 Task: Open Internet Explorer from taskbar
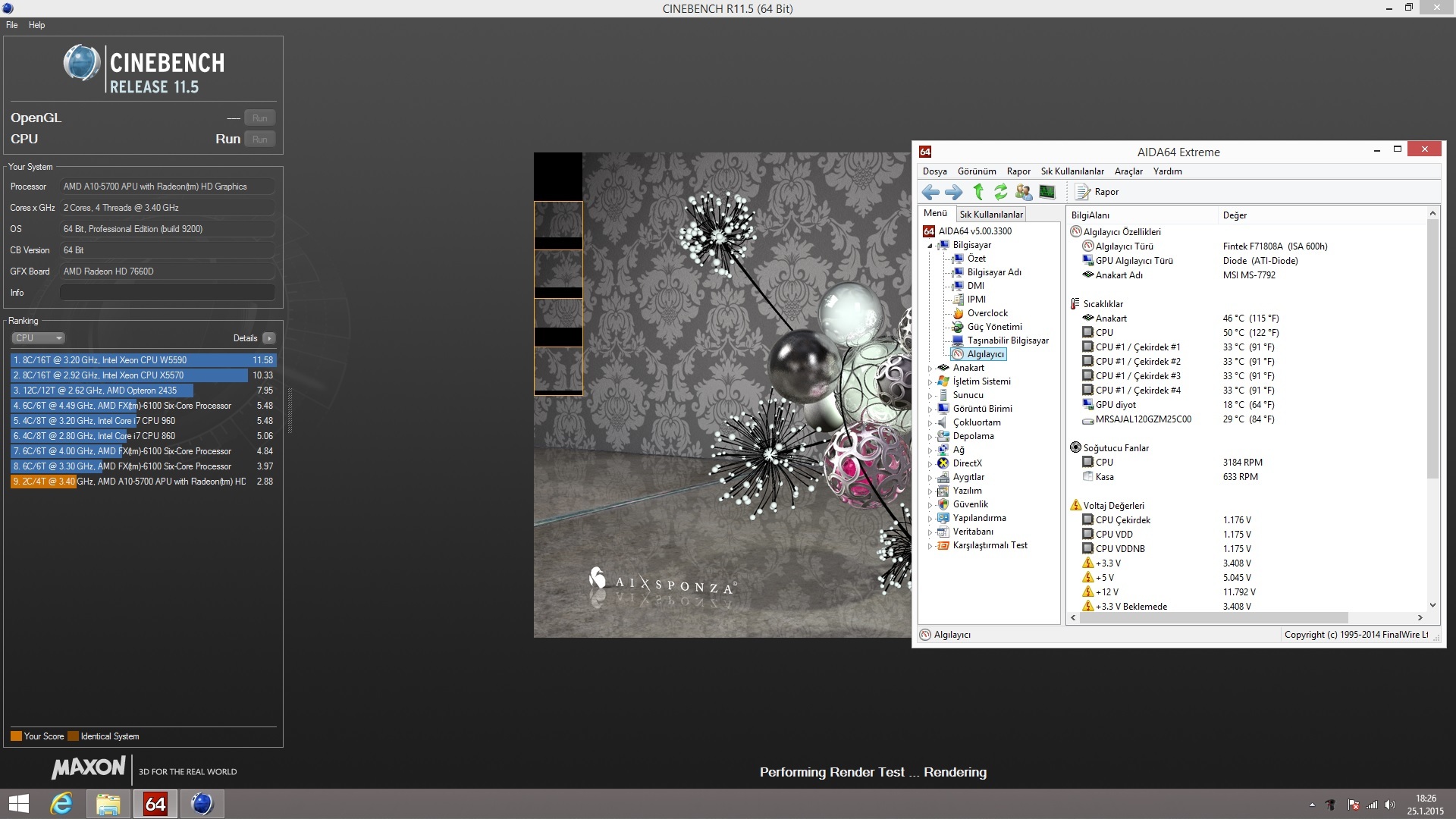click(x=61, y=804)
